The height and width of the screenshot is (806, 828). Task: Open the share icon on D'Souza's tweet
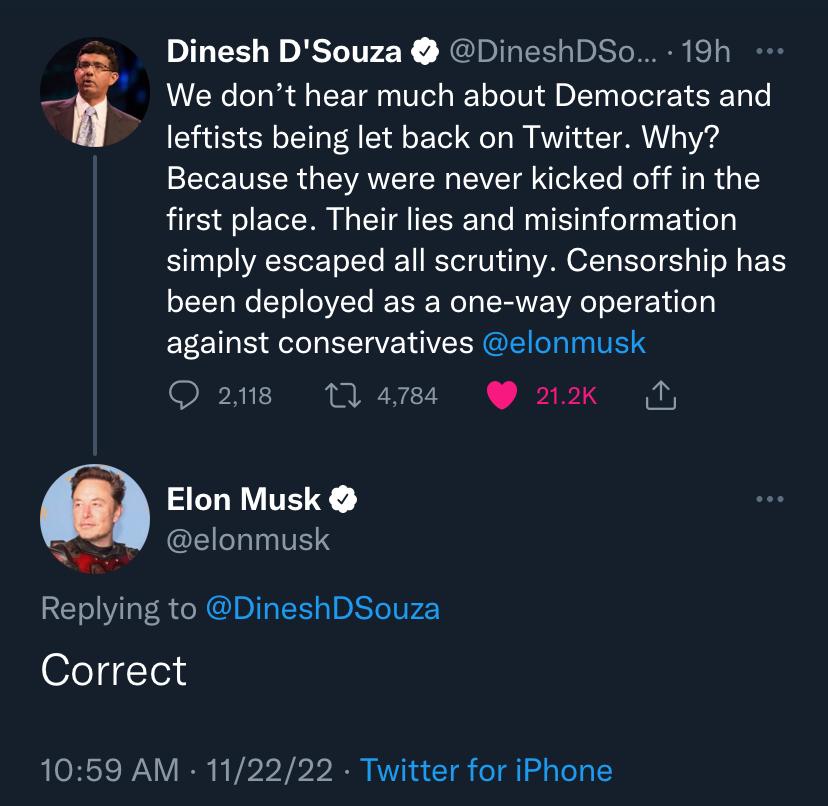661,395
